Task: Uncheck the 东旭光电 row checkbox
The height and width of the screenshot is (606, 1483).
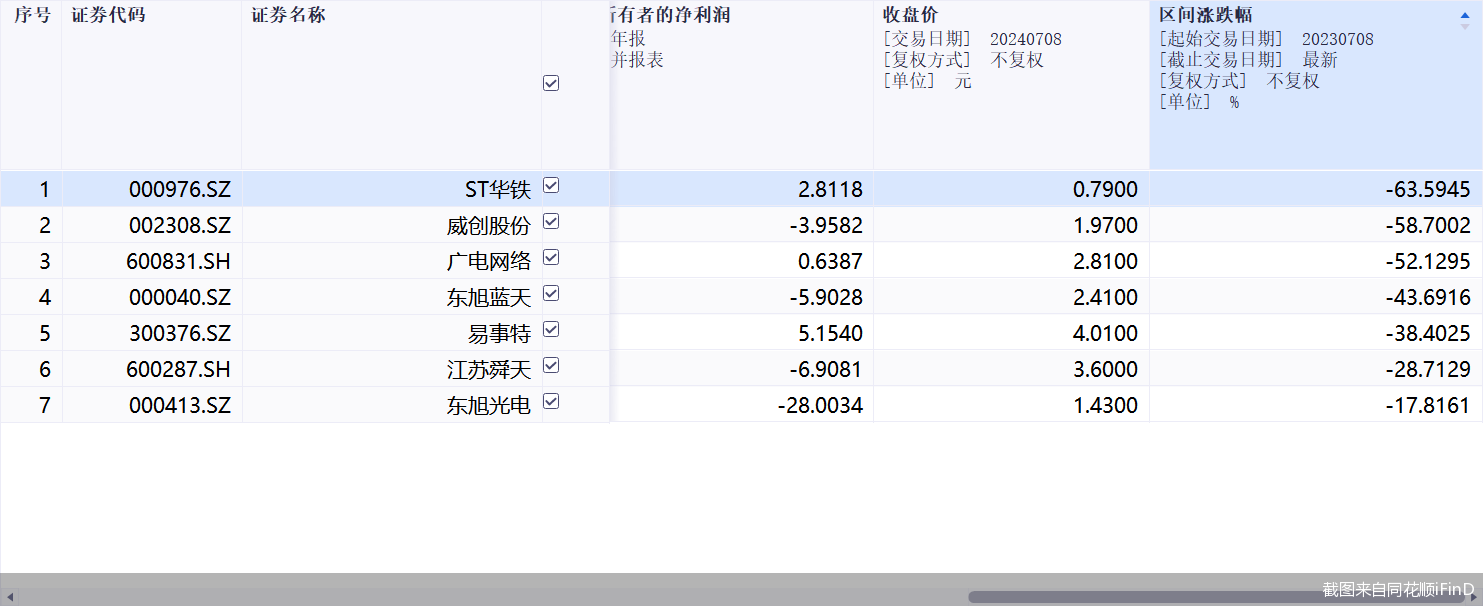Action: (x=551, y=402)
